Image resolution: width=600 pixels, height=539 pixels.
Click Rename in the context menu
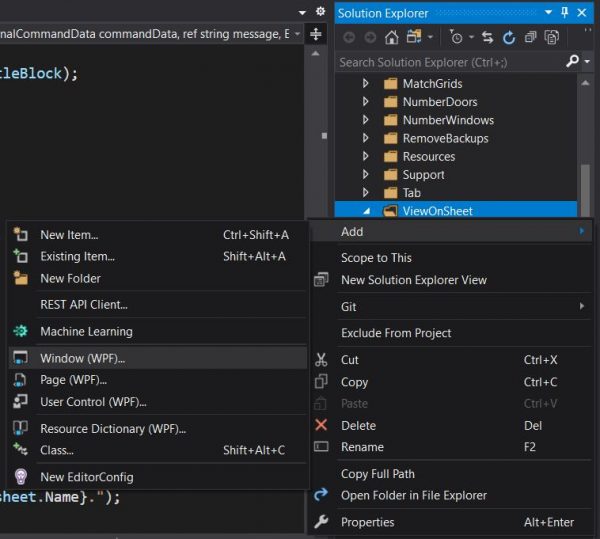coord(362,447)
